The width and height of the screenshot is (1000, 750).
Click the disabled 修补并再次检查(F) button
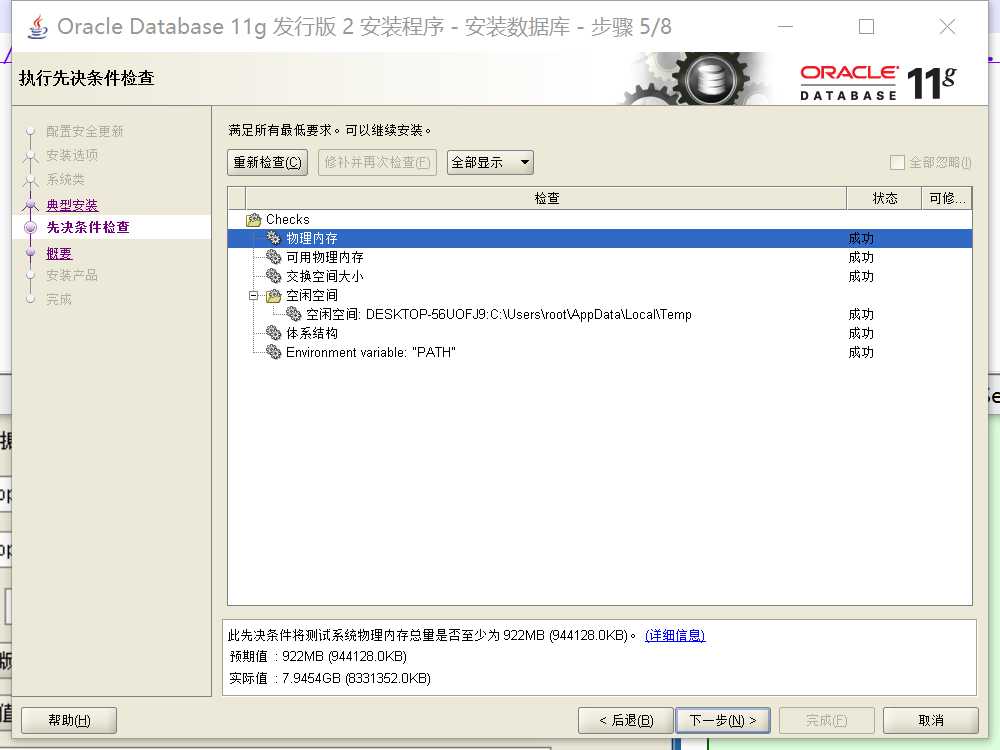point(377,163)
